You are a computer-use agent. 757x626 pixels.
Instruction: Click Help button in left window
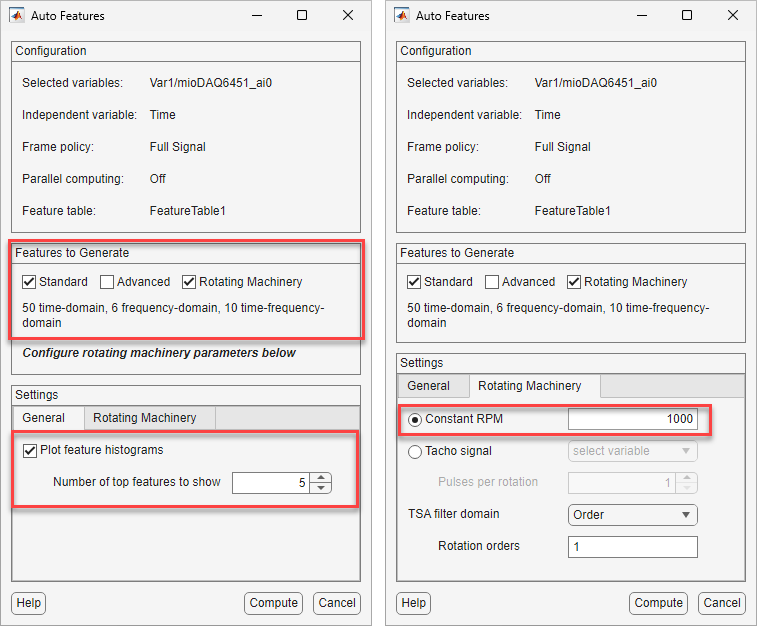(28, 603)
